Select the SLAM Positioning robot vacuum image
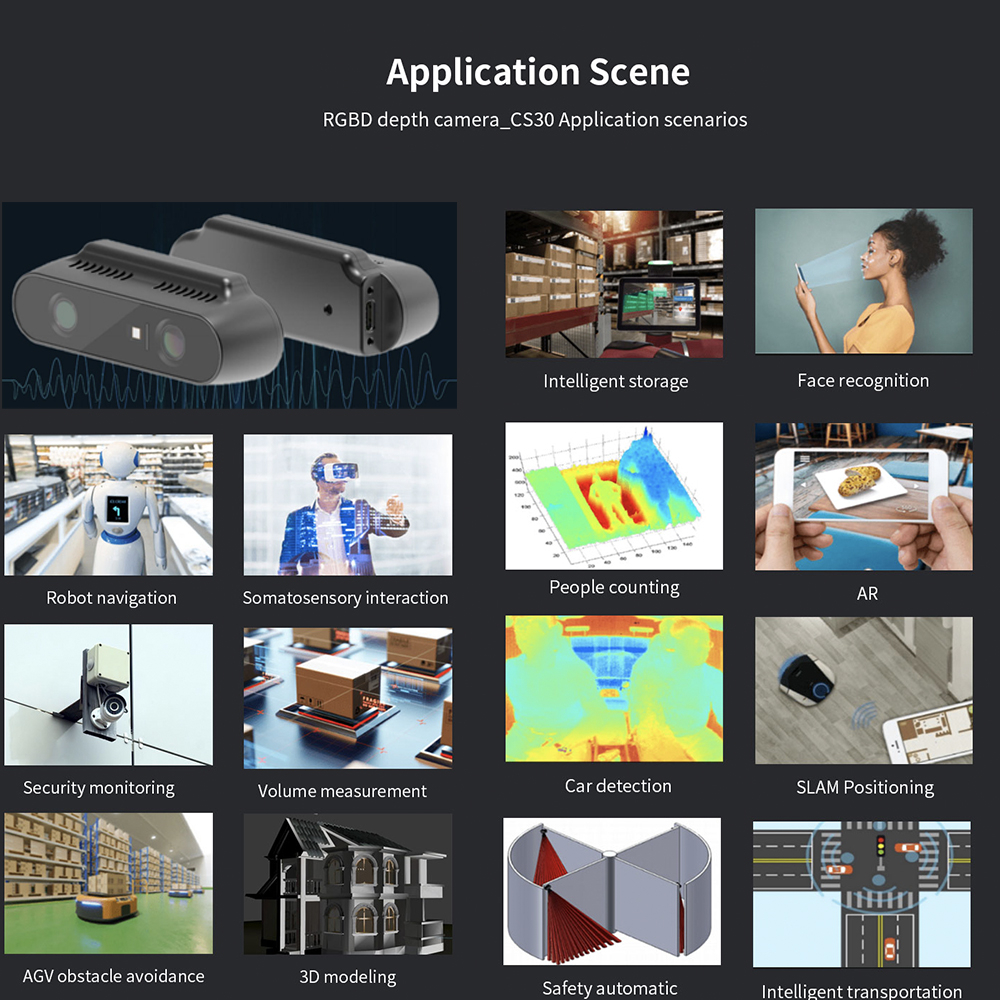This screenshot has width=1000, height=1000. click(863, 690)
